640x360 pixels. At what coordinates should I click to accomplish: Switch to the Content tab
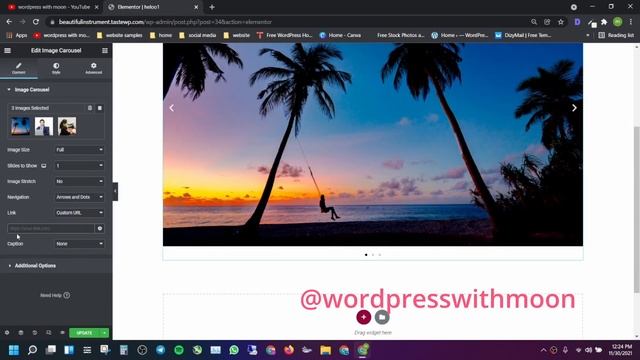point(18,68)
